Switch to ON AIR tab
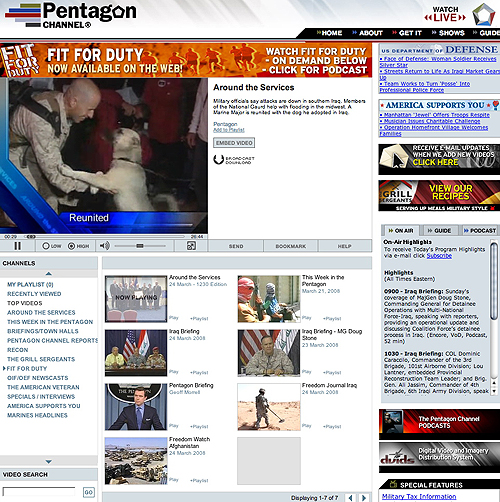500x502 pixels. (x=400, y=230)
